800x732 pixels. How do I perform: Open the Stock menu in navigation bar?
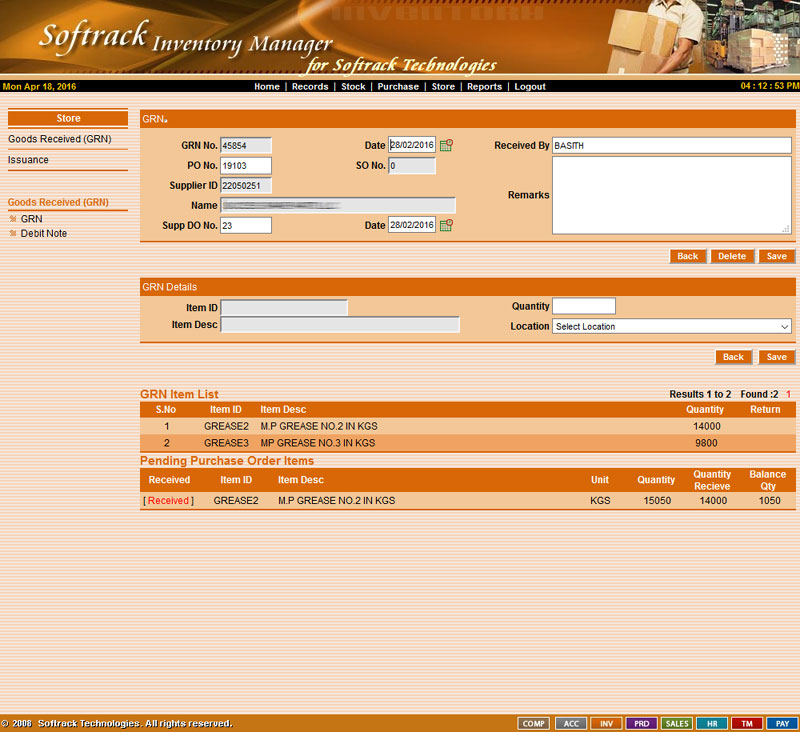click(353, 87)
